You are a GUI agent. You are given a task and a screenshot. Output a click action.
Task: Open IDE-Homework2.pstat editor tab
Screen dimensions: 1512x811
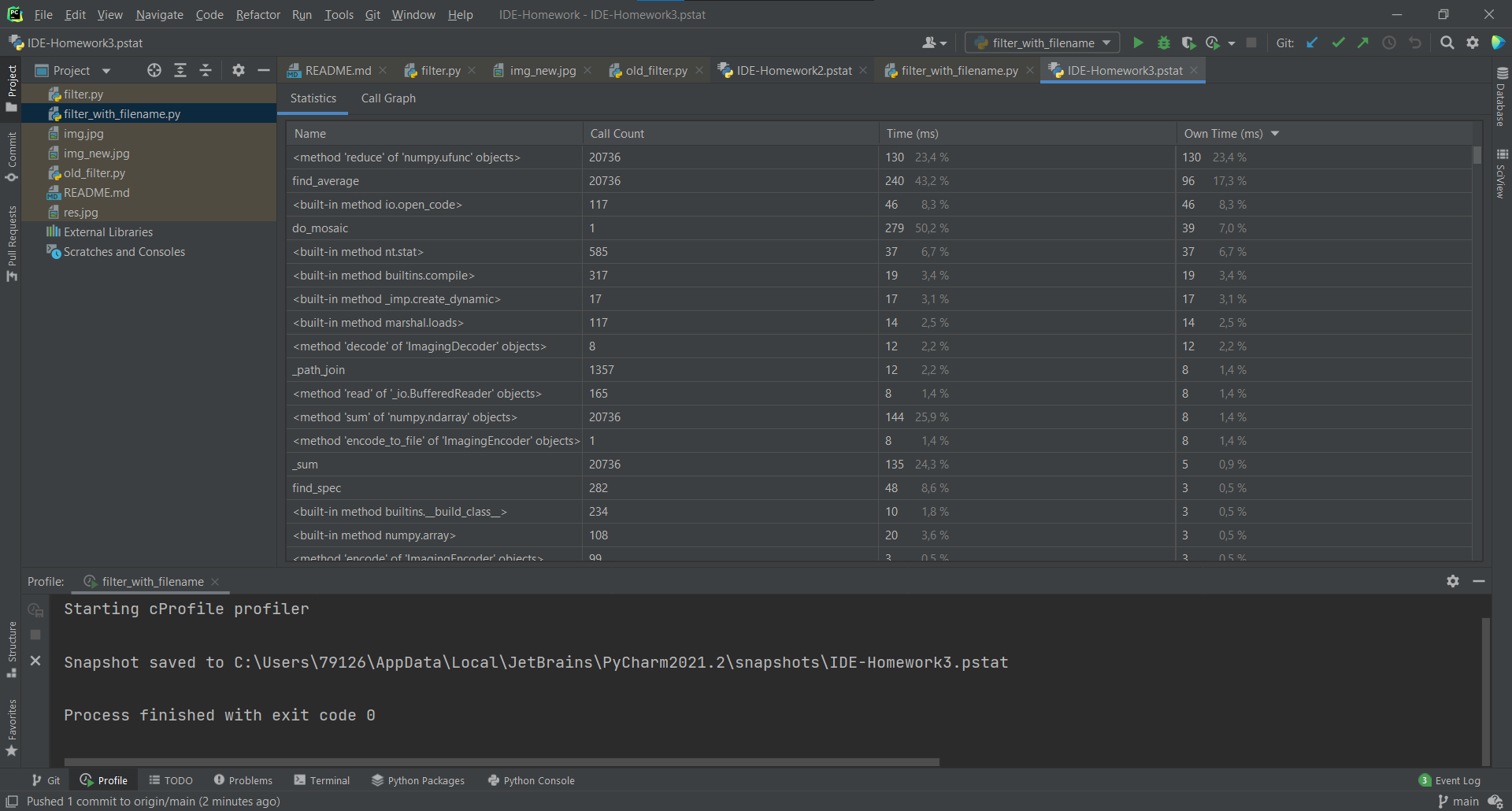794,71
